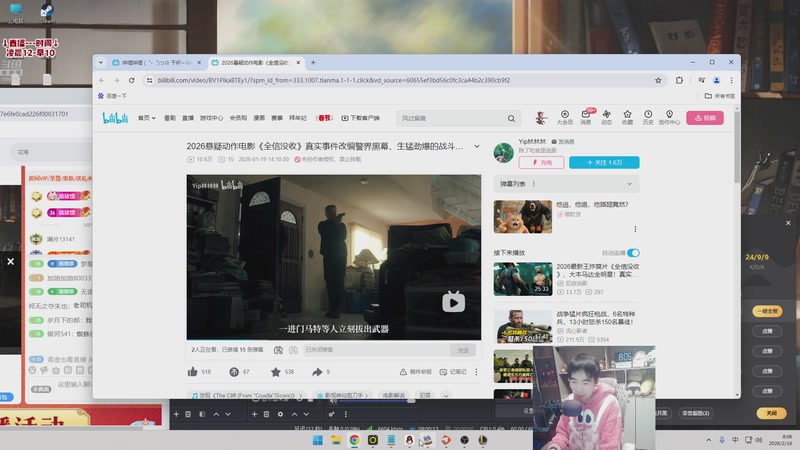Viewport: 800px width, 450px height.
Task: Switch to the first bilibili browser tab
Action: point(156,62)
